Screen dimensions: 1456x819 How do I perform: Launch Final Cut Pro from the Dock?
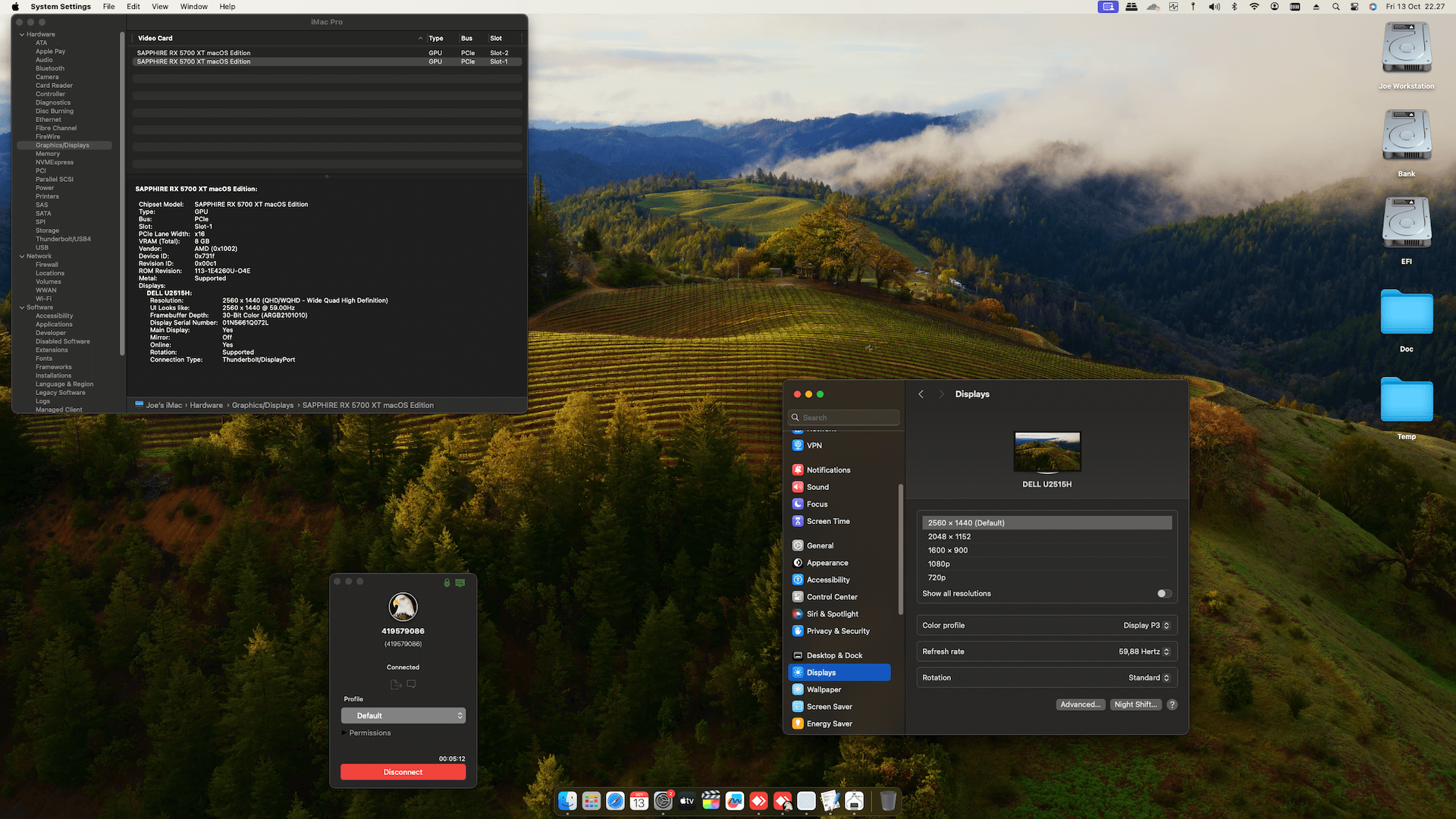(711, 801)
